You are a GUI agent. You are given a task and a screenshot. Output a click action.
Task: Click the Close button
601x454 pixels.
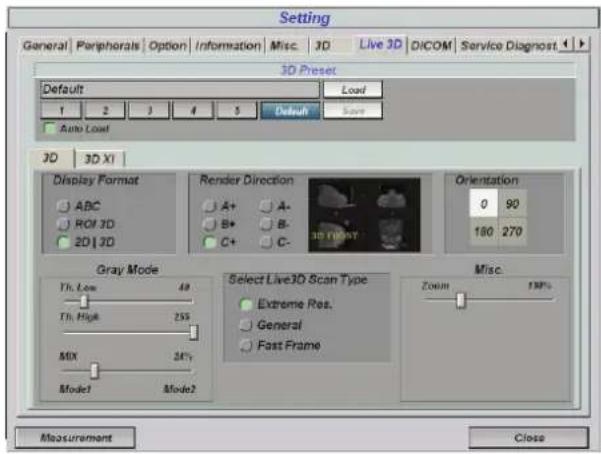click(x=529, y=438)
